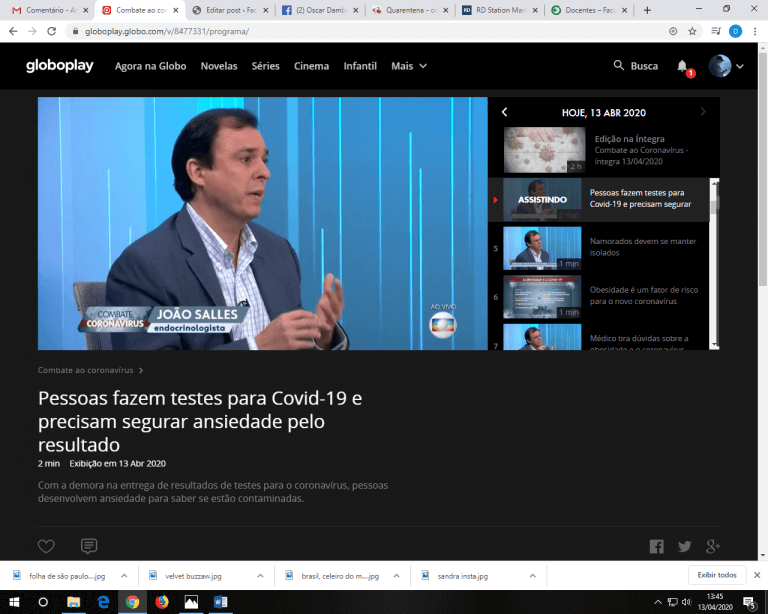This screenshot has height=614, width=768.
Task: Open File Explorer from taskbar
Action: coord(73,602)
